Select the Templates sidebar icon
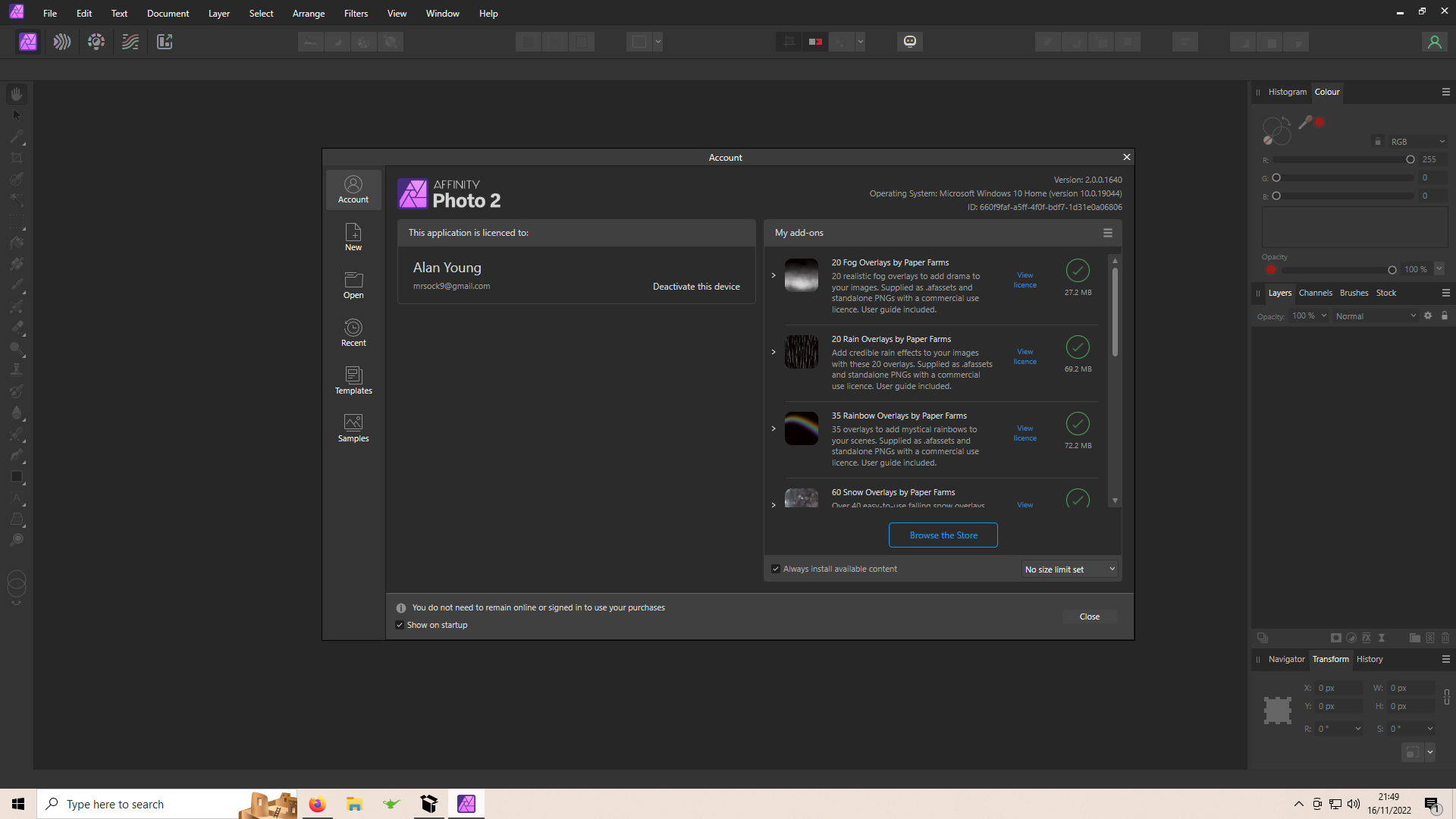 click(x=353, y=380)
